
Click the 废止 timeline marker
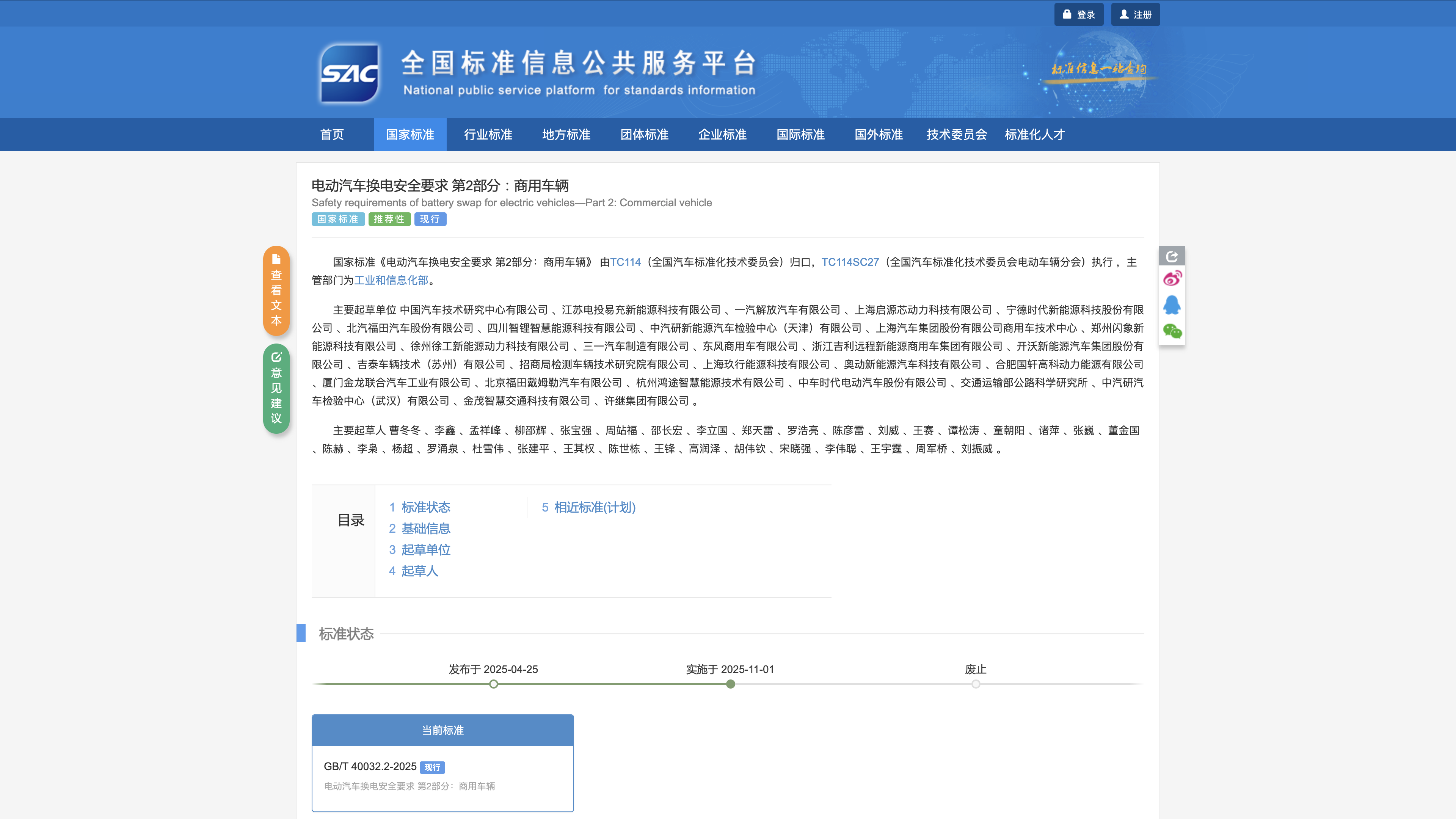coord(976,684)
